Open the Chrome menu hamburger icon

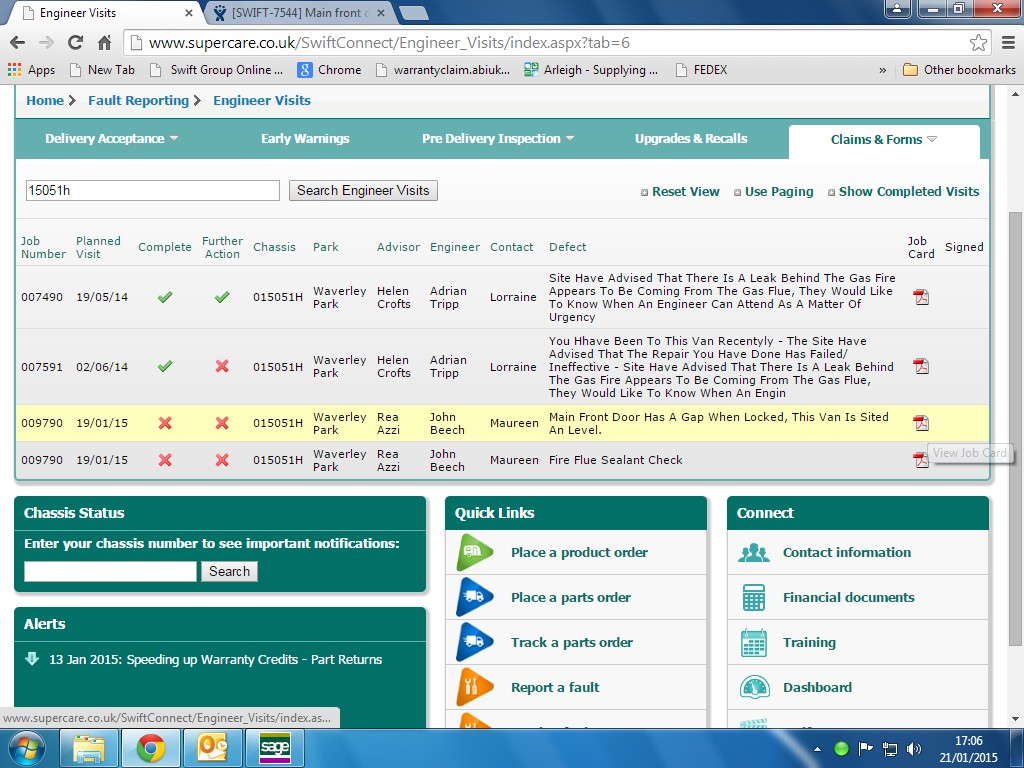(1008, 43)
